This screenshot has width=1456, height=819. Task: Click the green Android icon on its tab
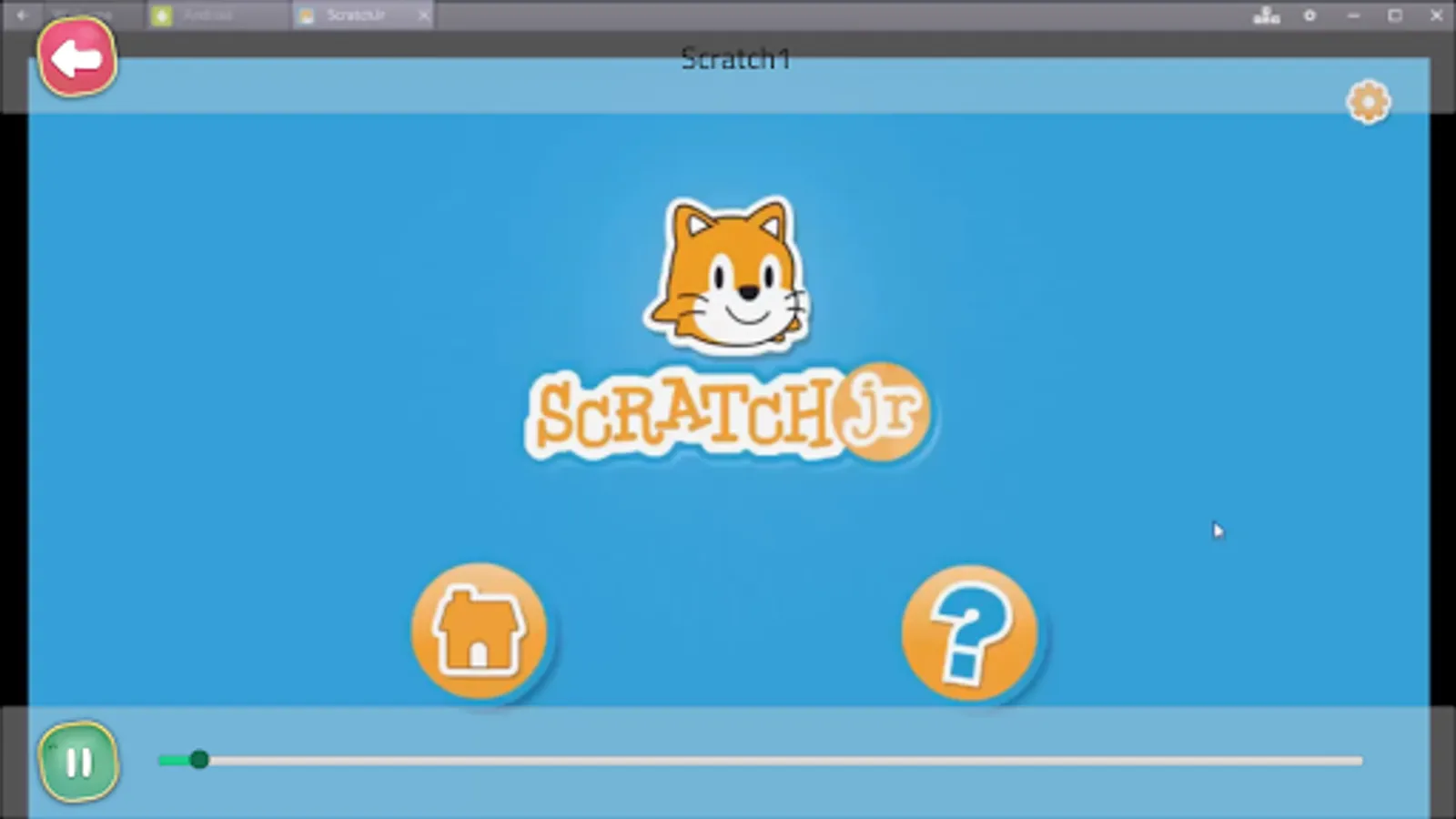pos(164,15)
